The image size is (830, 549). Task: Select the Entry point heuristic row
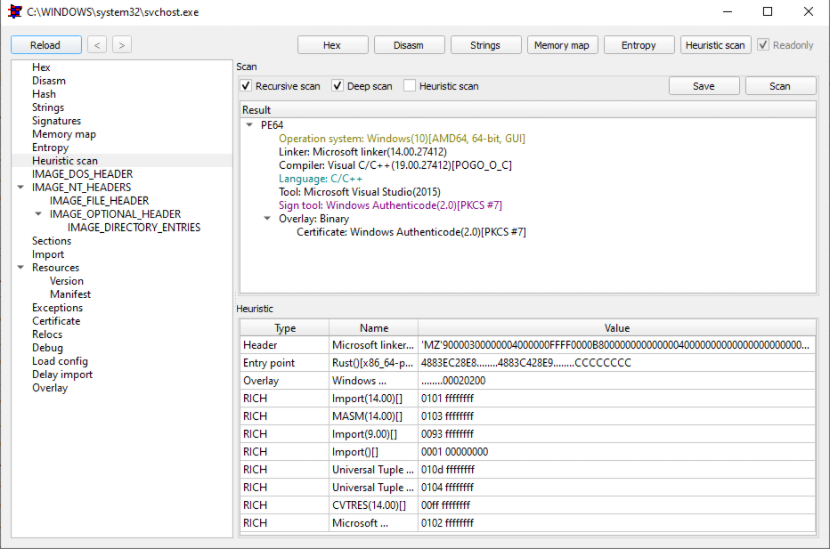[527, 363]
